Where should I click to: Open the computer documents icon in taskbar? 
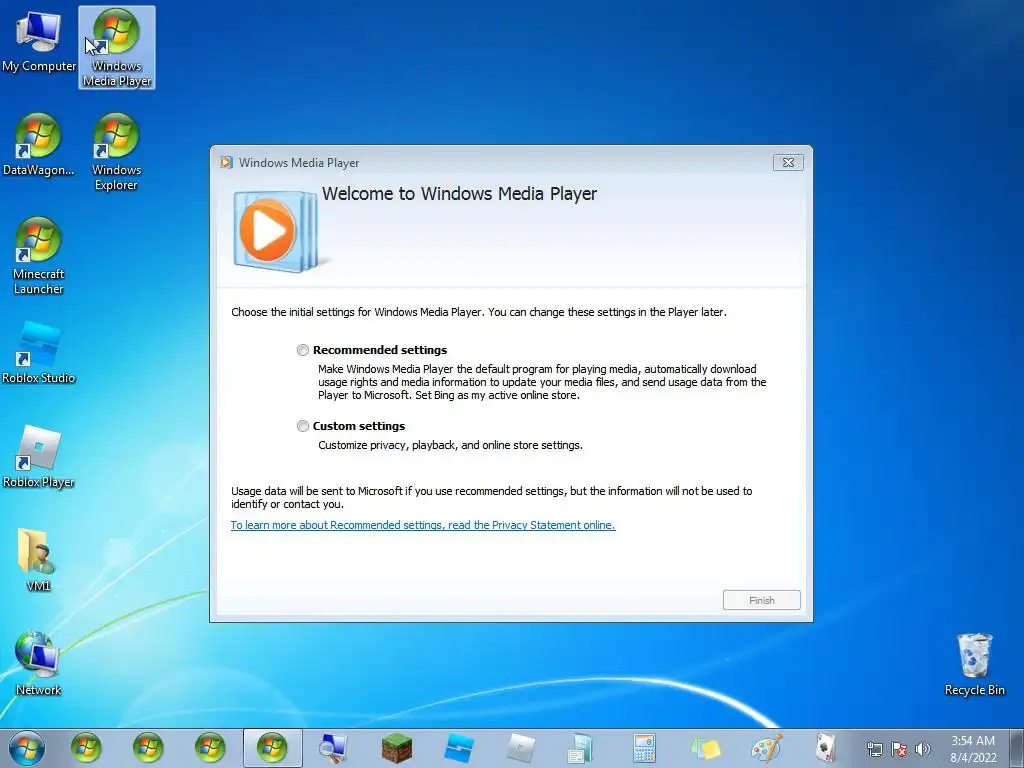(x=579, y=748)
